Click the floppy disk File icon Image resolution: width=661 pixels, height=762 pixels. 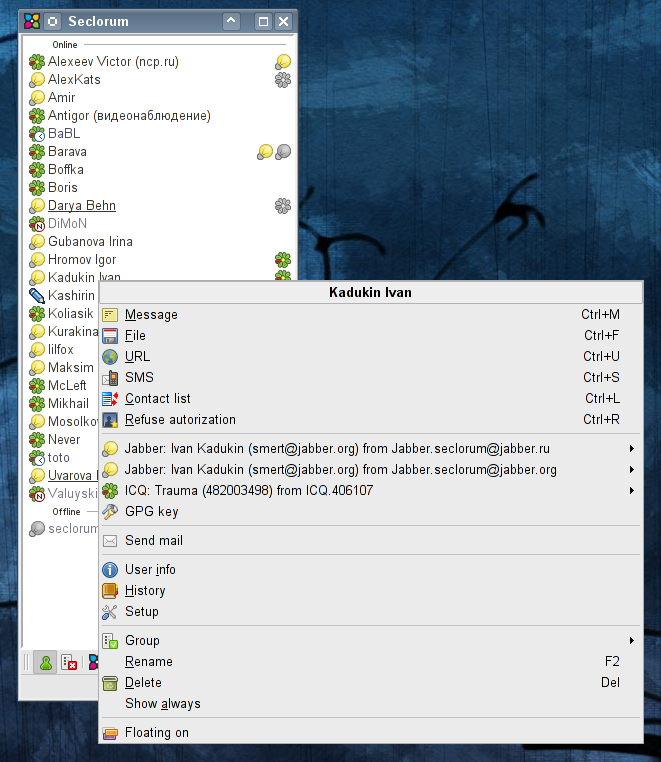(x=110, y=336)
